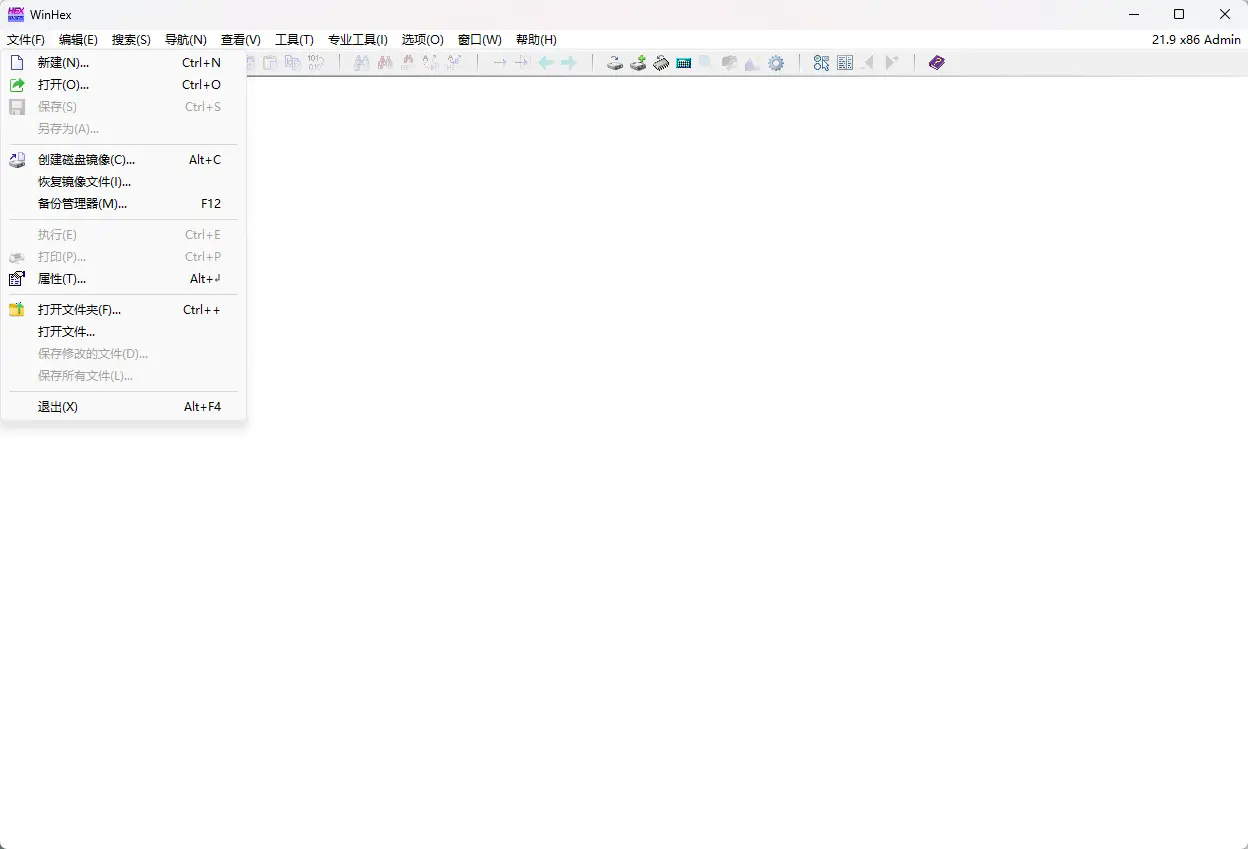
Task: Open the 文件(F) menu
Action: 26,40
